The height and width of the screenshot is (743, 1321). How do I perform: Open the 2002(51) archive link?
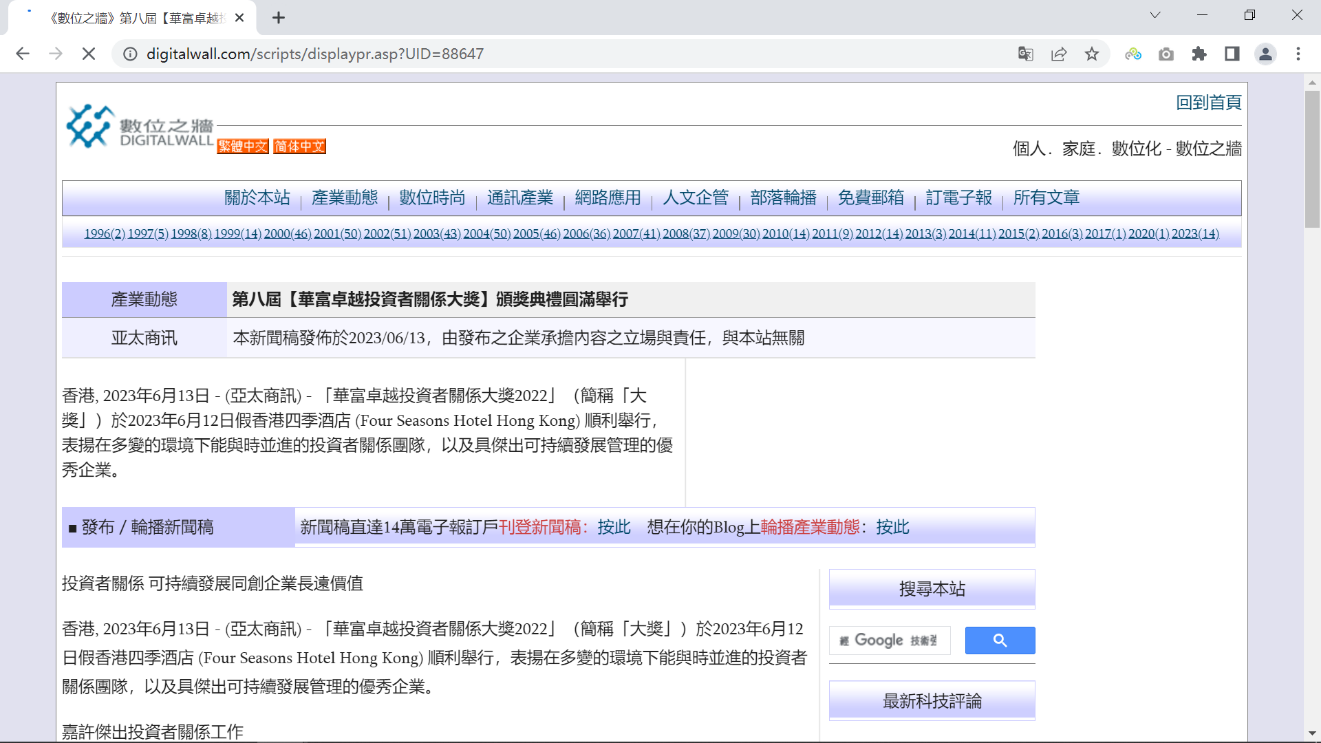tap(387, 234)
